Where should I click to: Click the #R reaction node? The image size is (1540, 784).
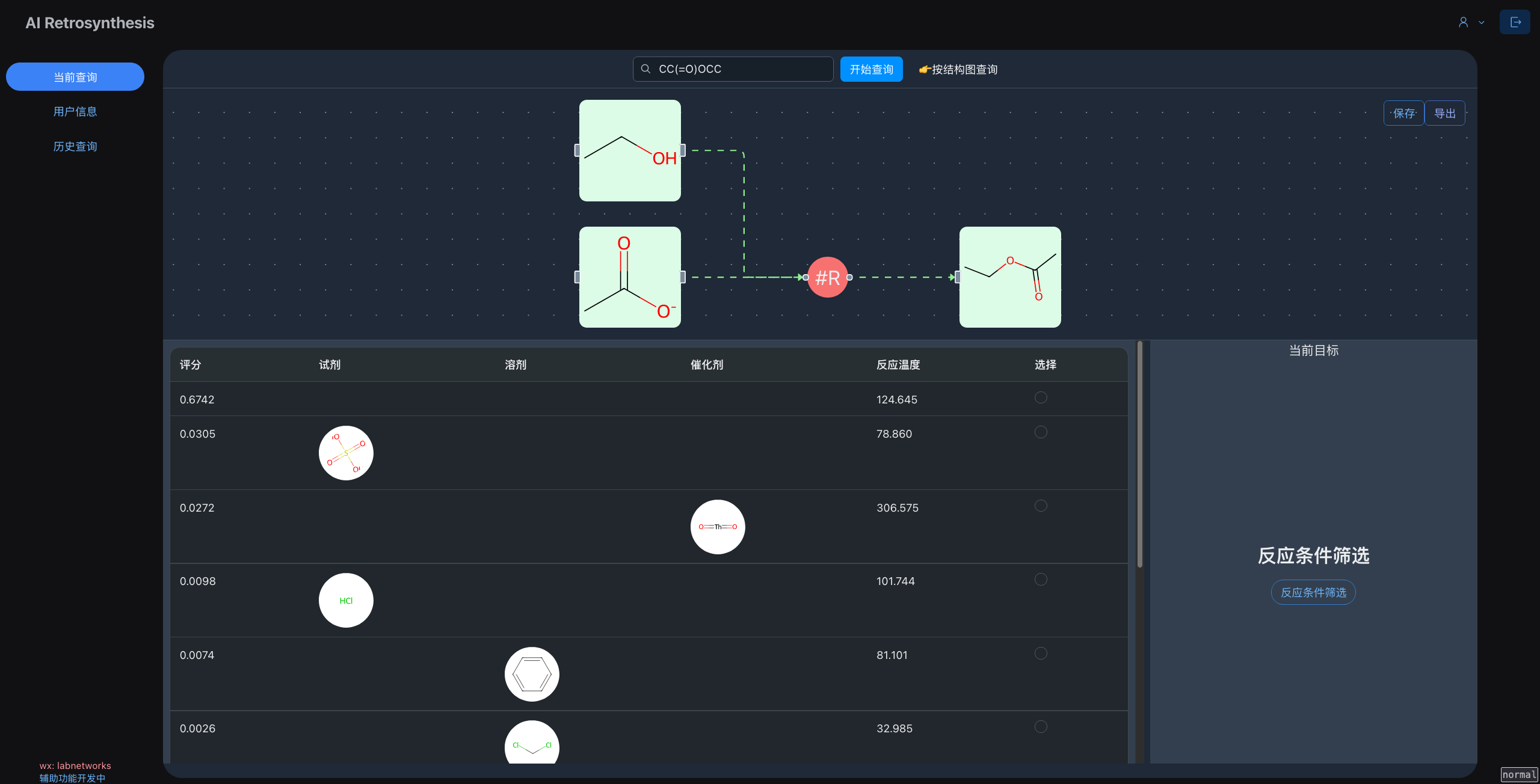tap(827, 277)
